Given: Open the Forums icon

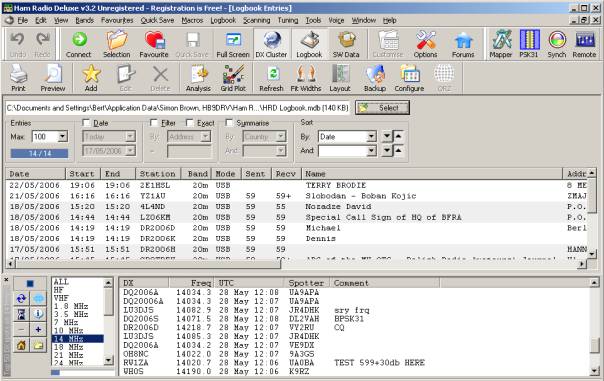Looking at the screenshot, I should (463, 45).
